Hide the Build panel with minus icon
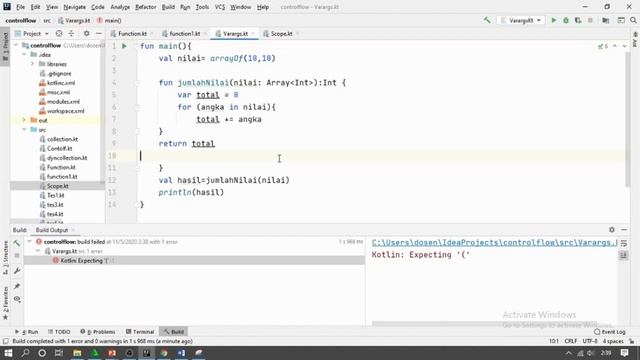 coord(624,230)
